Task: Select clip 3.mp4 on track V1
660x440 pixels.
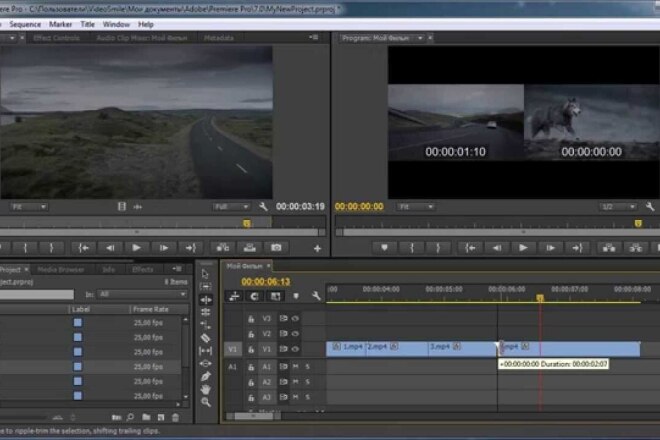Action: [x=462, y=349]
